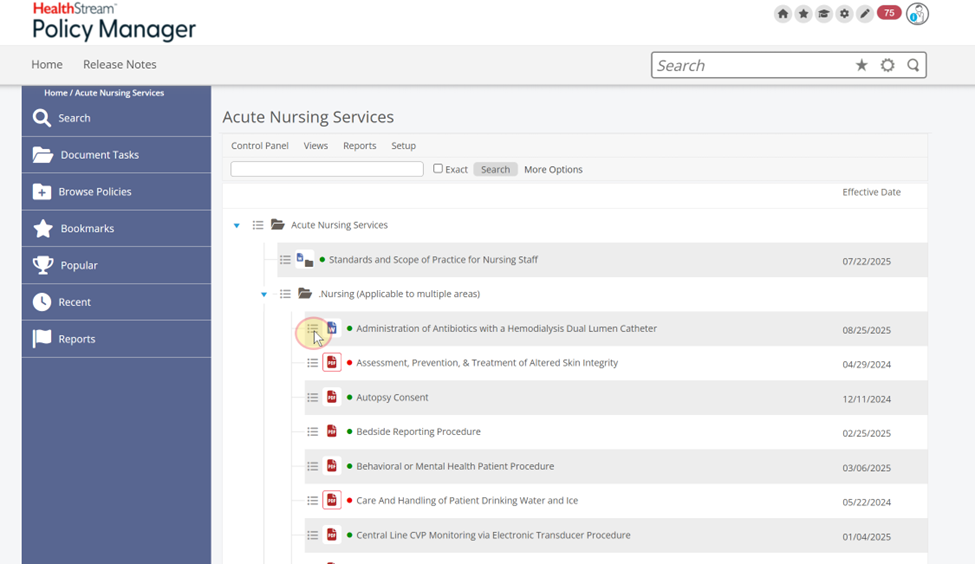Image resolution: width=975 pixels, height=564 pixels.
Task: Open the Views menu
Action: pyautogui.click(x=316, y=146)
